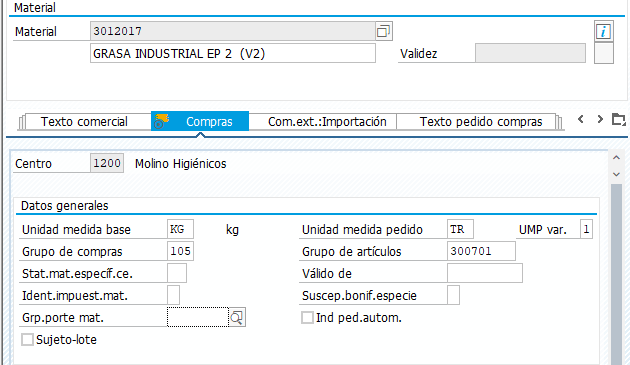Image resolution: width=630 pixels, height=365 pixels.
Task: Click the information icon beside Material
Action: click(x=603, y=31)
